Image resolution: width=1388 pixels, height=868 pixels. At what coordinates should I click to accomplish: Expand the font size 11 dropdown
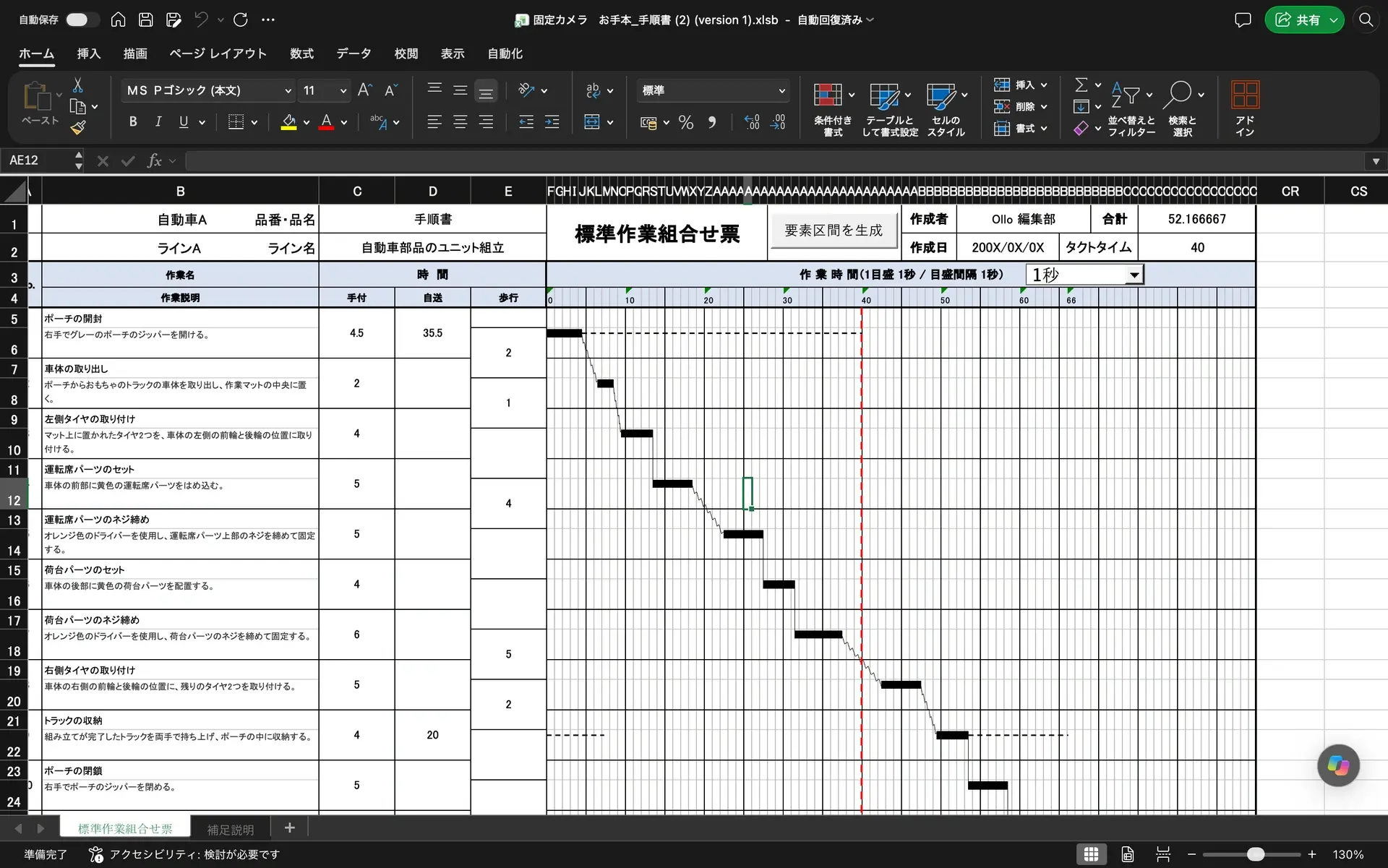pyautogui.click(x=343, y=90)
